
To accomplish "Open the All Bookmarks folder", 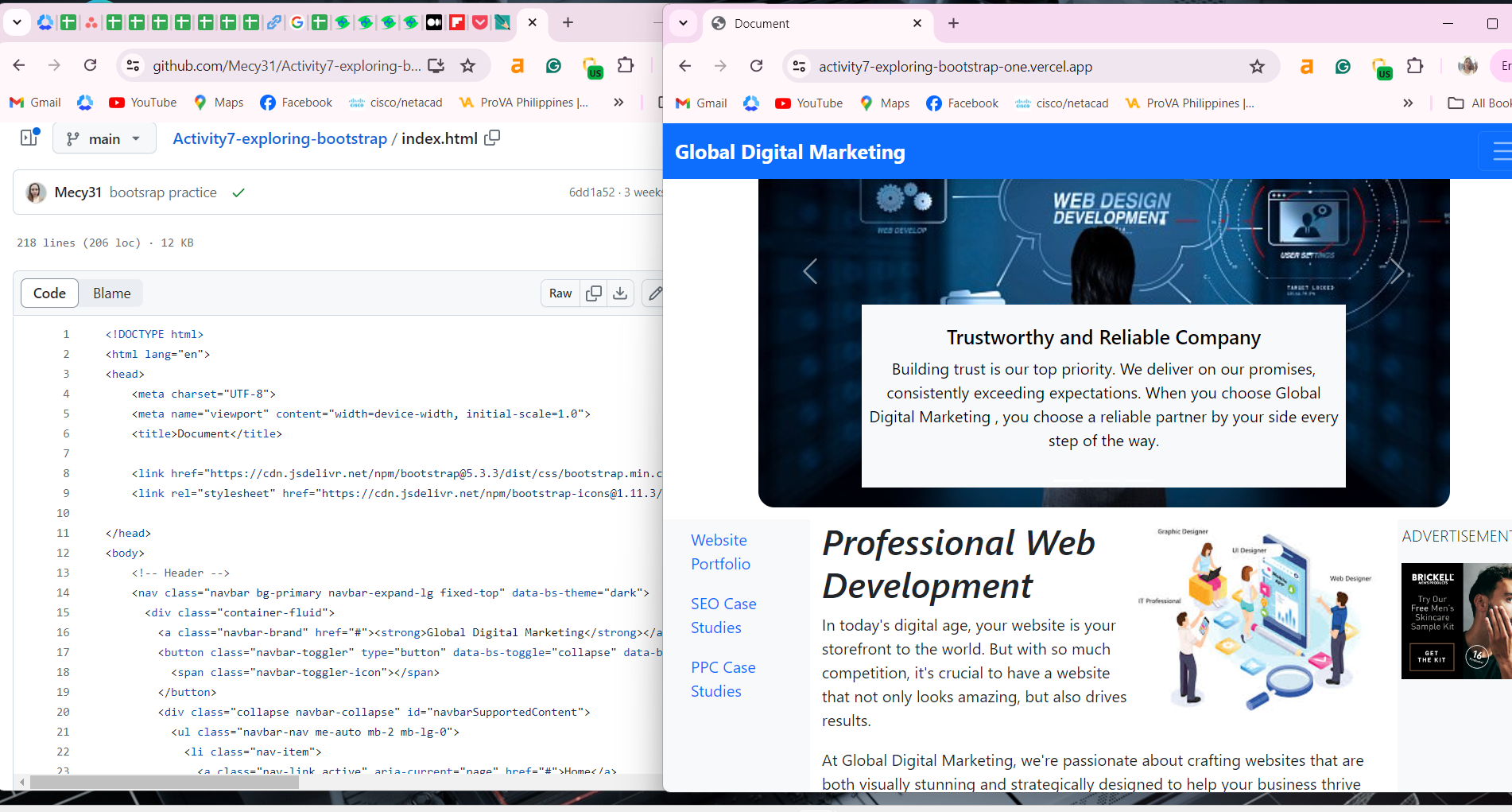I will pyautogui.click(x=1479, y=103).
